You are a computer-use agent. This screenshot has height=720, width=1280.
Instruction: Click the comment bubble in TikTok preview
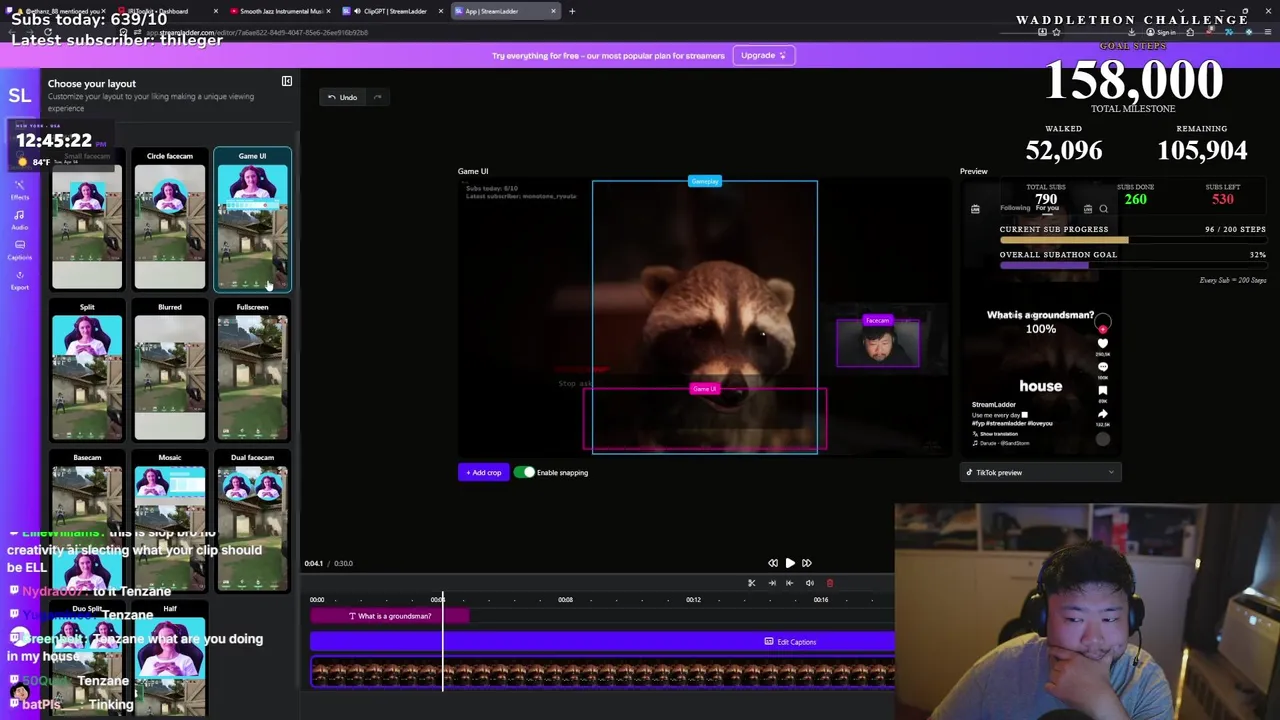pyautogui.click(x=1103, y=367)
